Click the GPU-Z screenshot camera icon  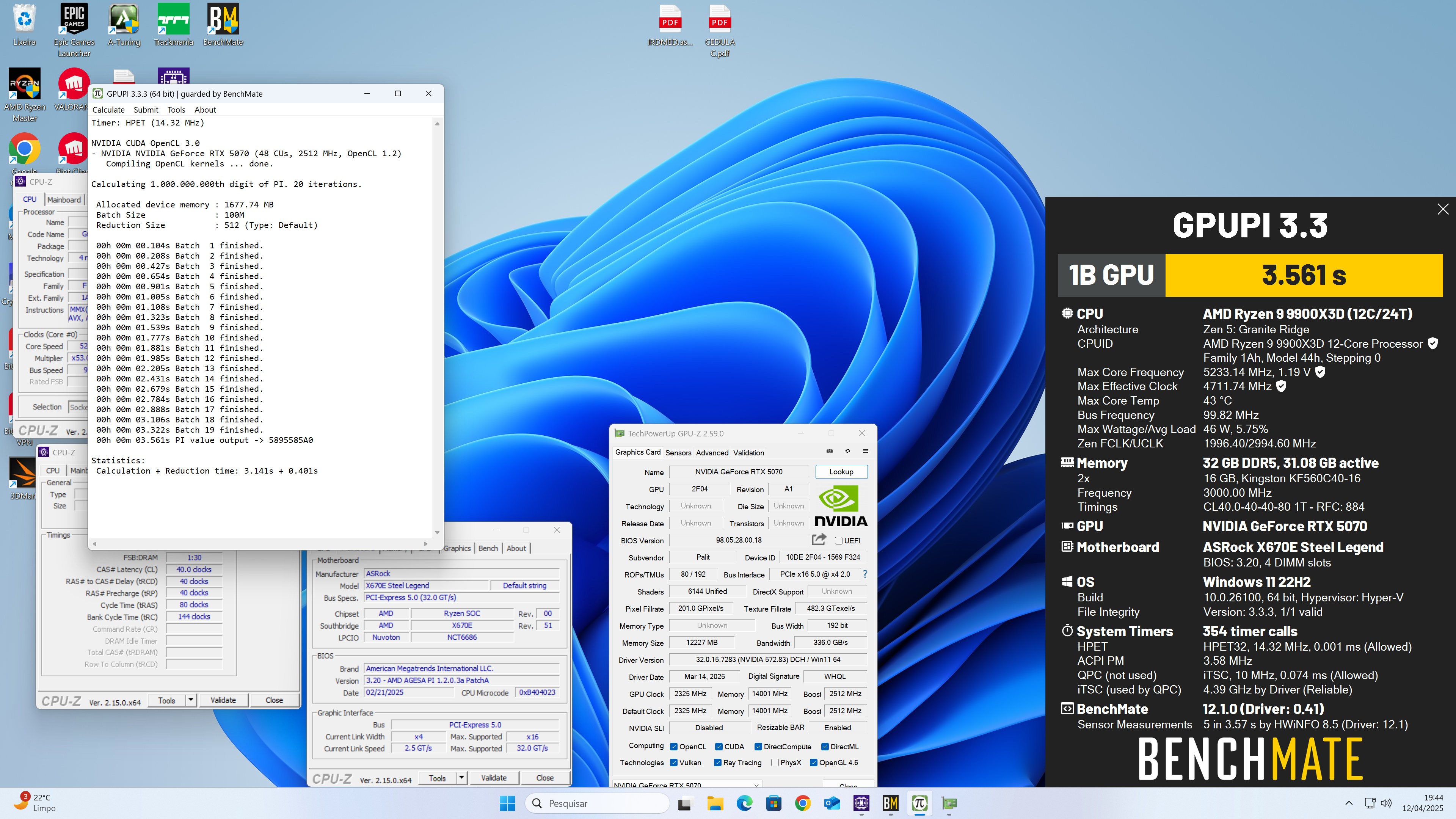click(x=829, y=451)
